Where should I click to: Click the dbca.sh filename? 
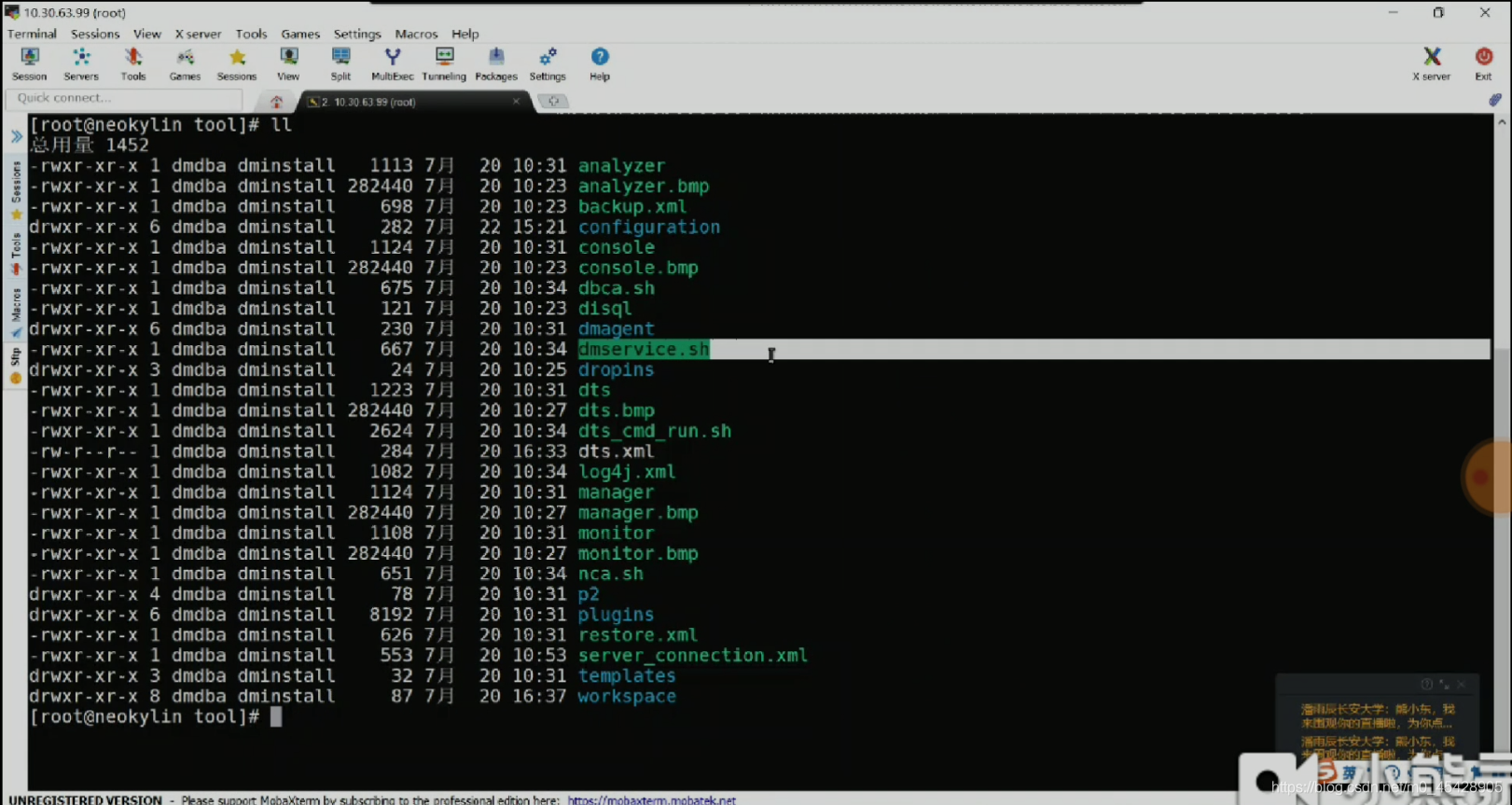616,288
